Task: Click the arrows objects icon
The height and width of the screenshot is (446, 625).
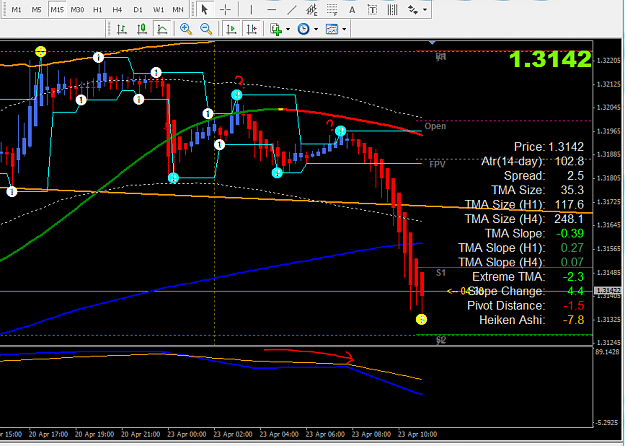Action: pos(413,10)
